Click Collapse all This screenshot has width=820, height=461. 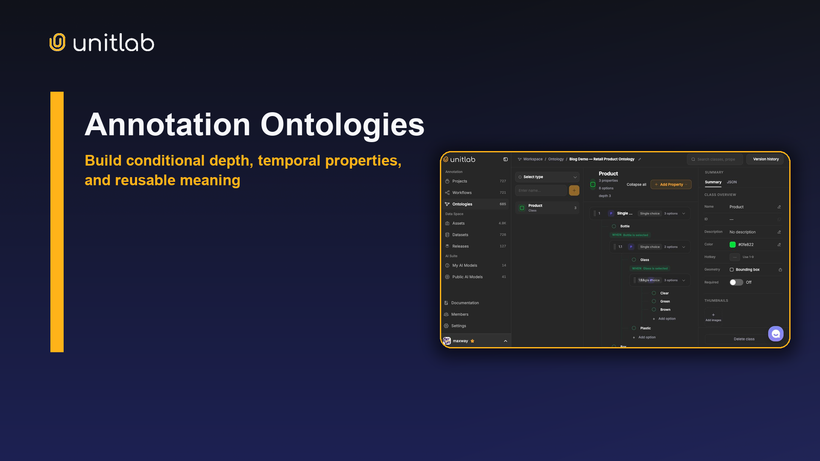636,185
